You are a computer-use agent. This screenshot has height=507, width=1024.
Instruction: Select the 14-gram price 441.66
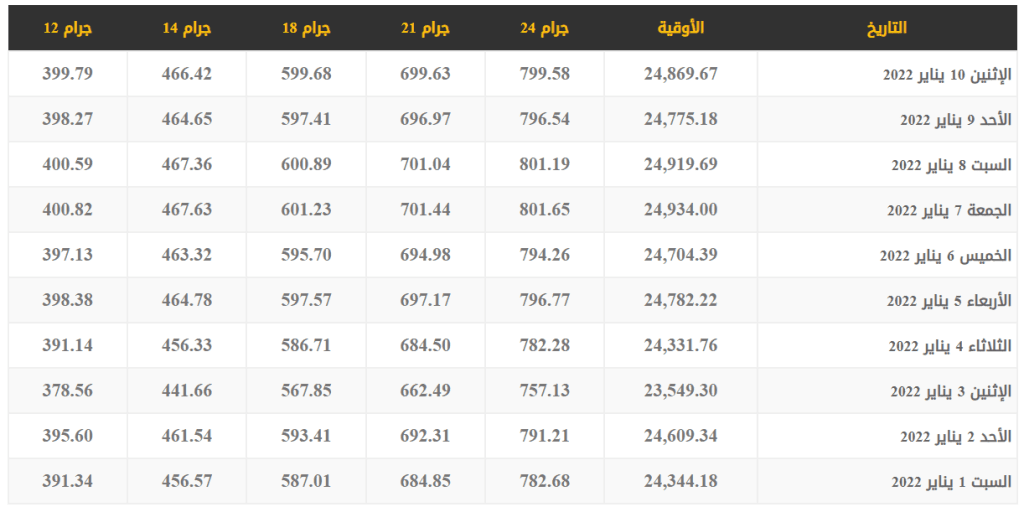tap(187, 391)
